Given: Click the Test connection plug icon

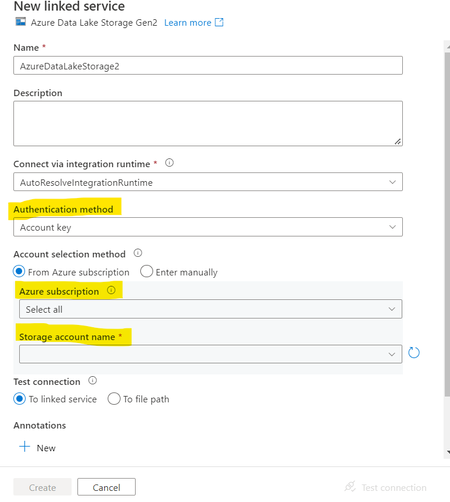Looking at the screenshot, I should [x=350, y=487].
